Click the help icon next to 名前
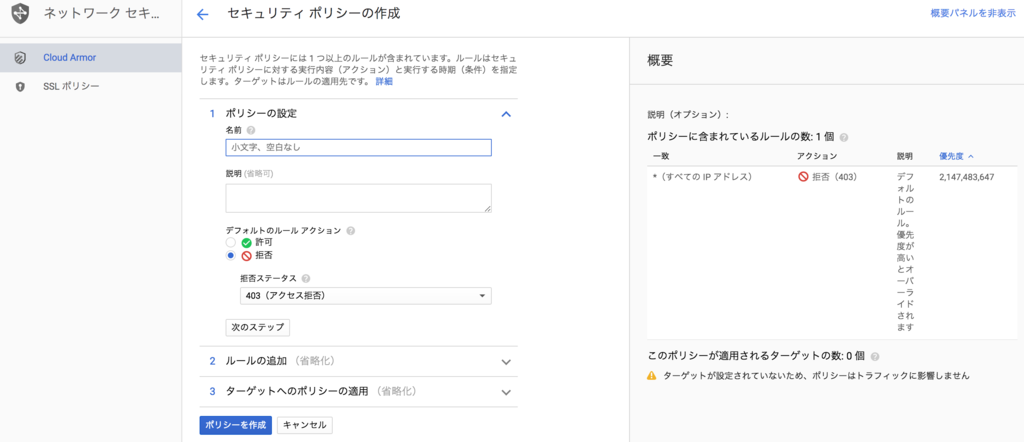This screenshot has height=442, width=1024. tap(251, 130)
